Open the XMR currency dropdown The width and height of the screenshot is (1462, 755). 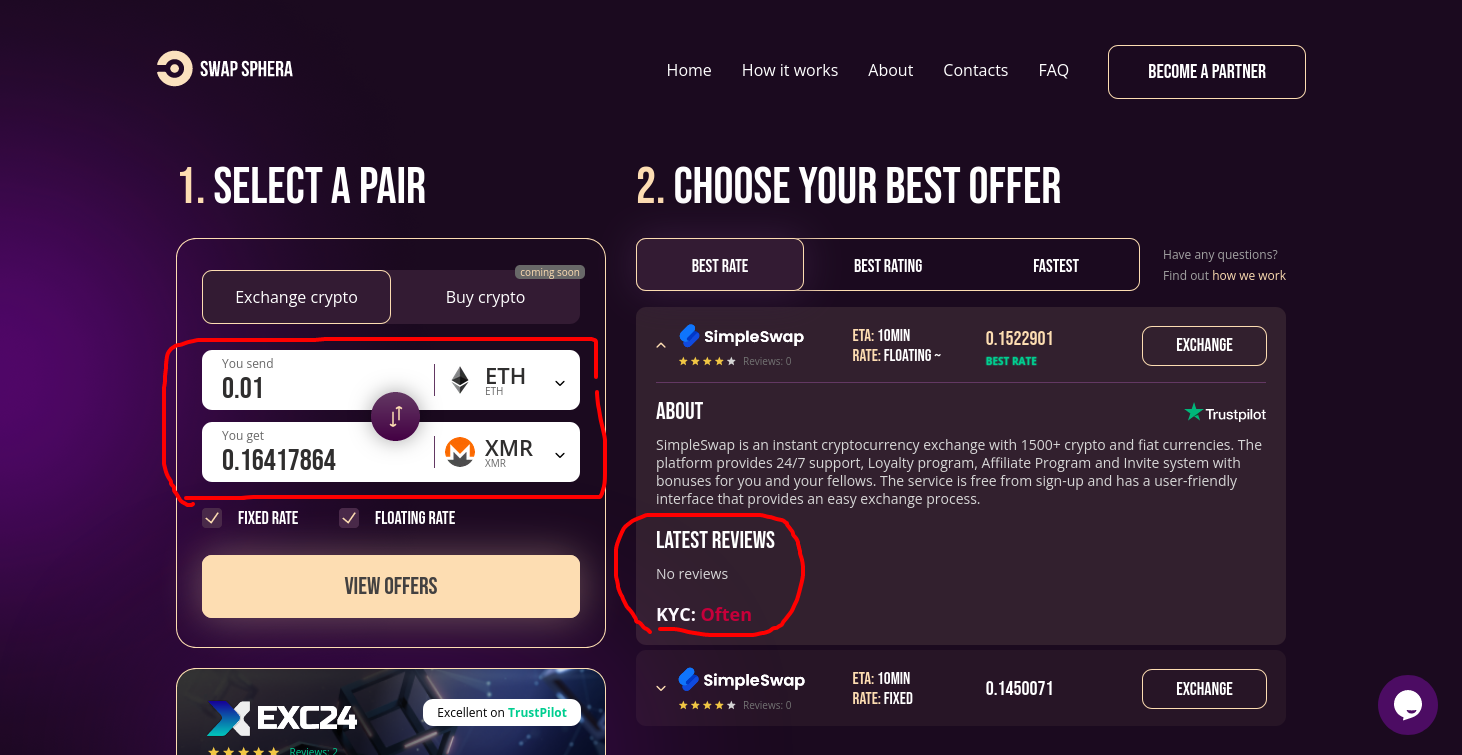pos(560,455)
